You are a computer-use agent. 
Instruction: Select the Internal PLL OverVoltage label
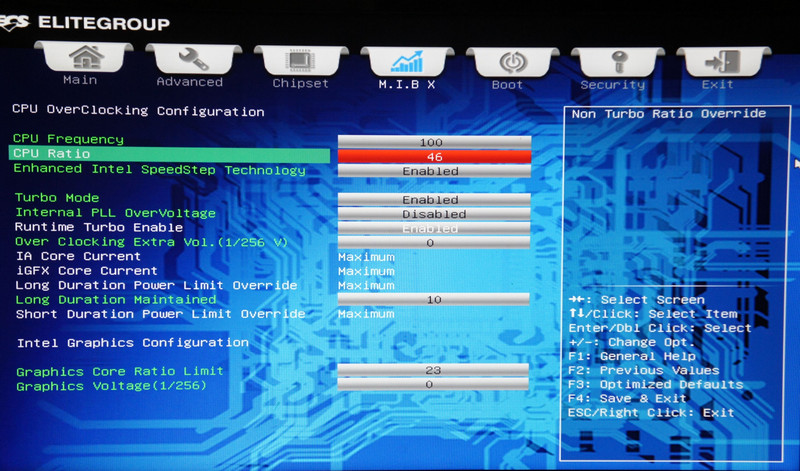pos(115,213)
